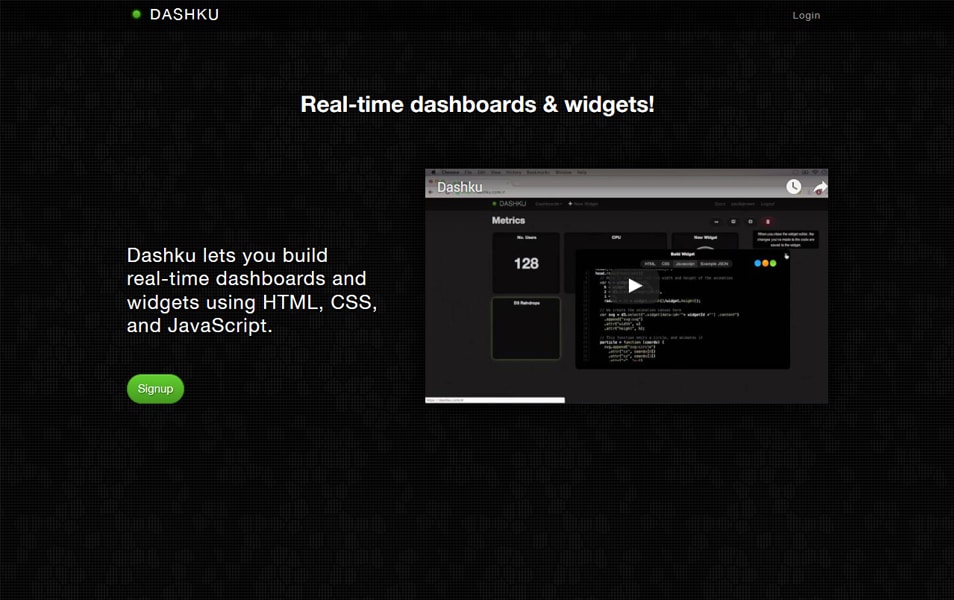Open the Dashku video title link
Image resolution: width=954 pixels, height=600 pixels.
tap(460, 187)
